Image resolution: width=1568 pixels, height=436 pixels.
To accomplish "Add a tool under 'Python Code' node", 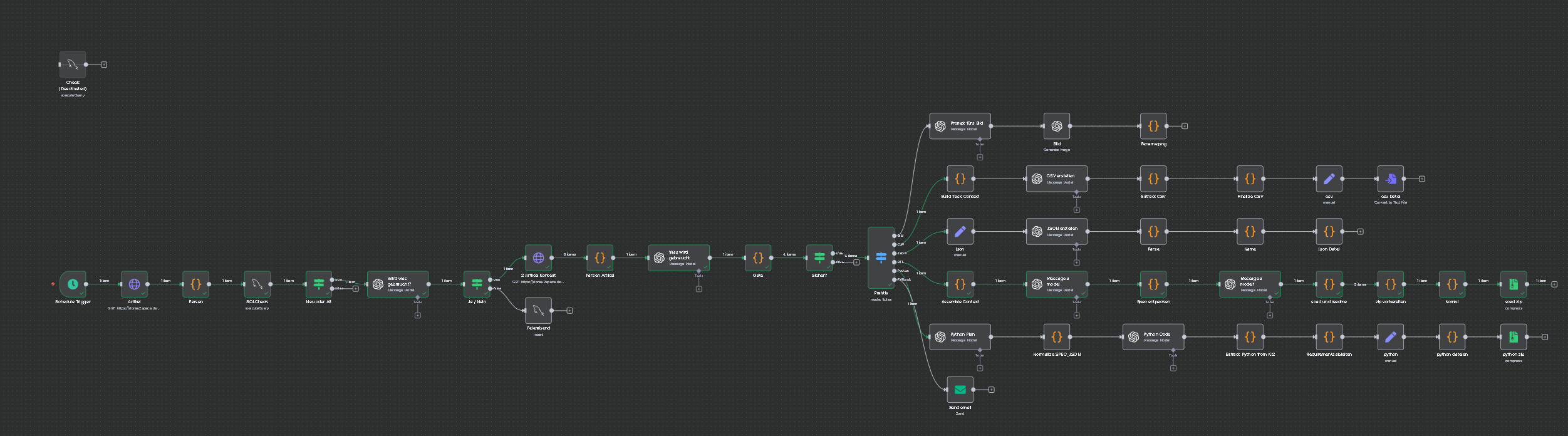I will point(1173,368).
